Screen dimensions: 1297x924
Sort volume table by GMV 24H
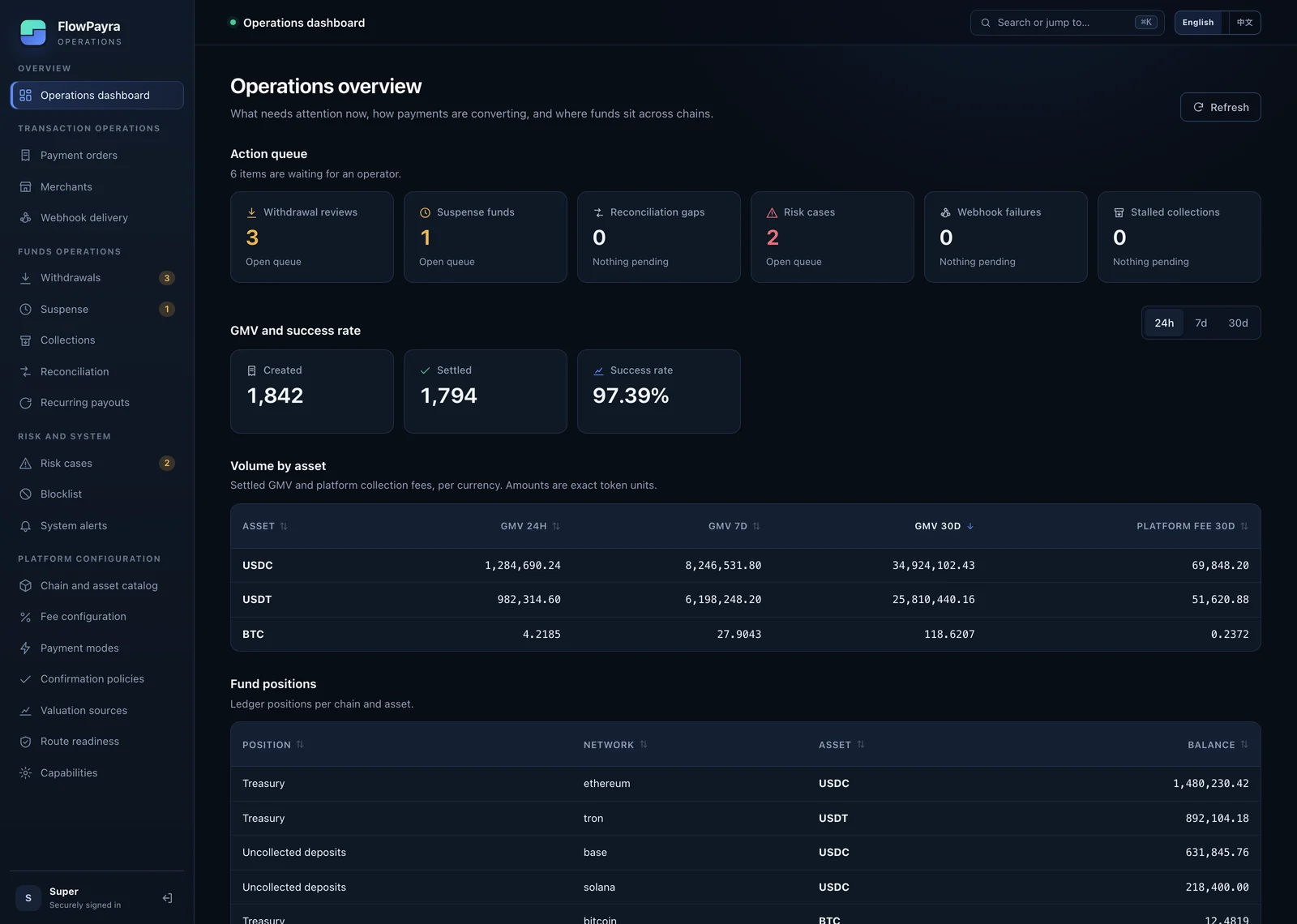[530, 526]
